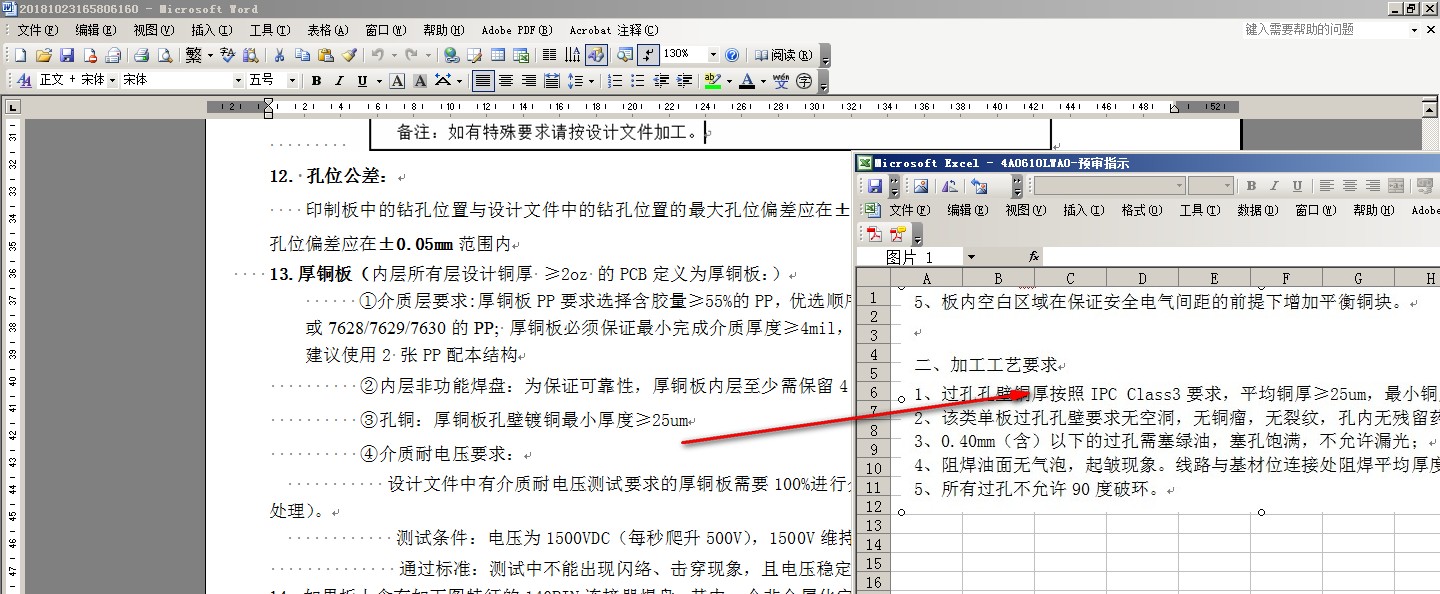Screen dimensions: 1440x594
Task: Toggle Bold in Word formatting toolbar
Action: (316, 80)
